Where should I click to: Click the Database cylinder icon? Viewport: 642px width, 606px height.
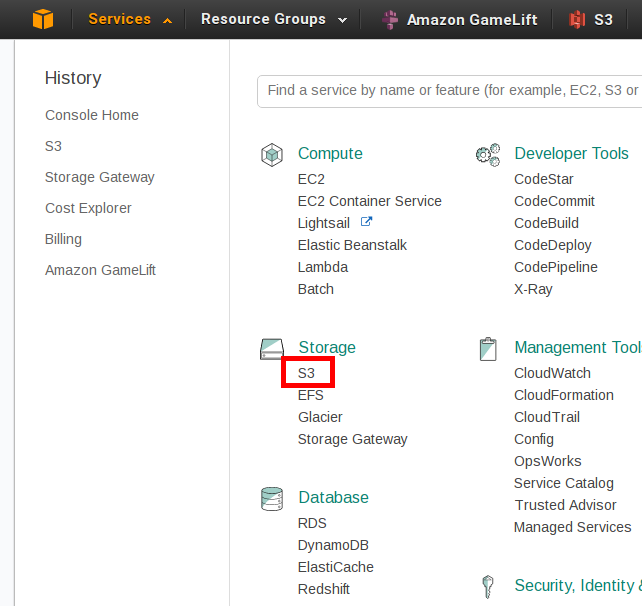(271, 498)
